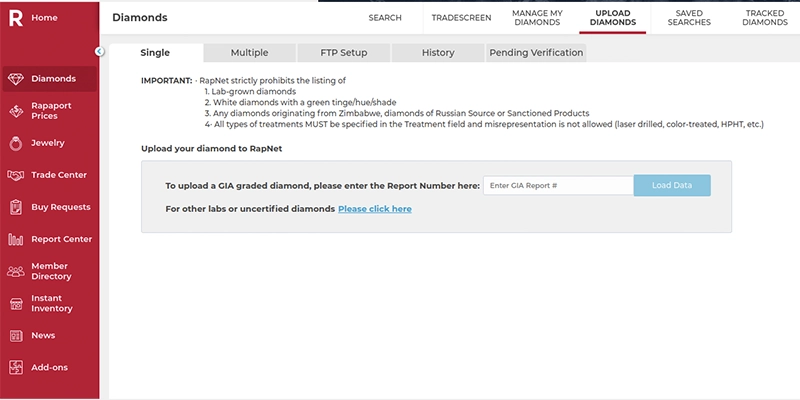Follow the 'Please click here' link
800x400 pixels.
tap(375, 209)
